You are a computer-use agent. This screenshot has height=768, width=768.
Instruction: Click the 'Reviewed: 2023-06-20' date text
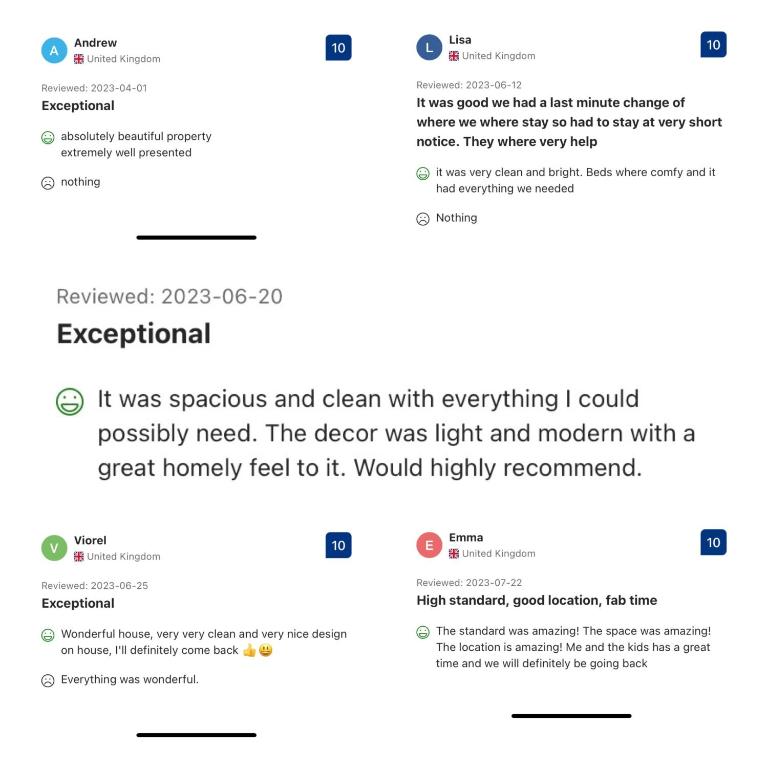[x=169, y=296]
